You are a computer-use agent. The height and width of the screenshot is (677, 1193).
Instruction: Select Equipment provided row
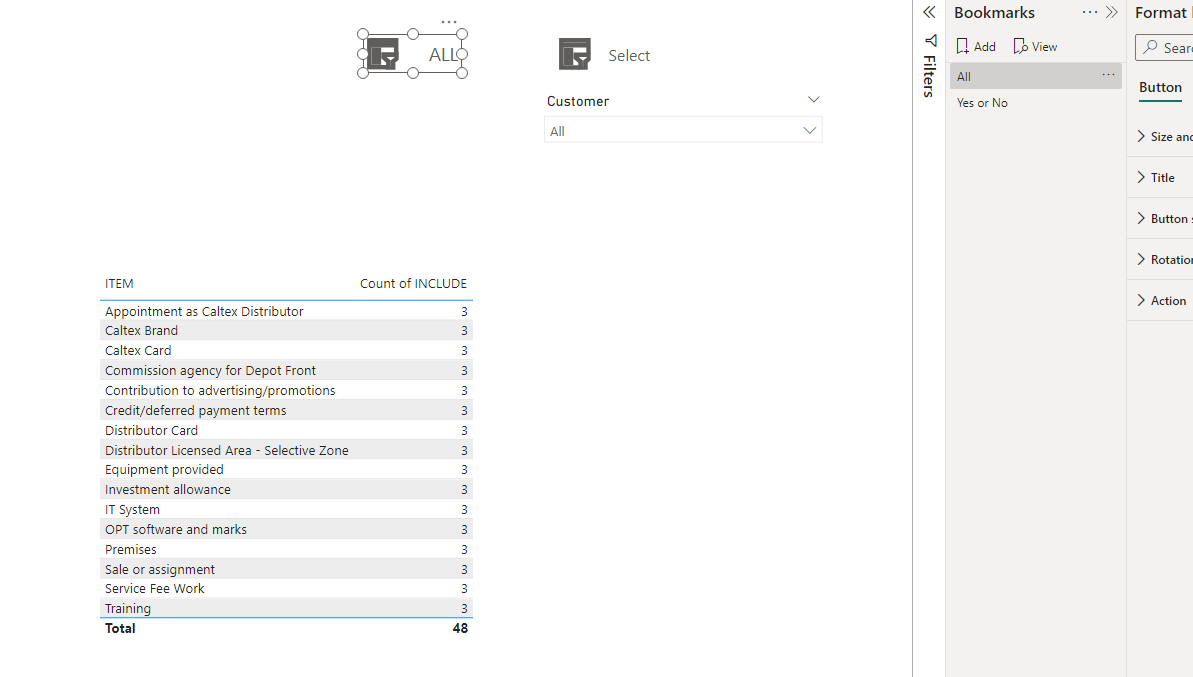point(286,469)
